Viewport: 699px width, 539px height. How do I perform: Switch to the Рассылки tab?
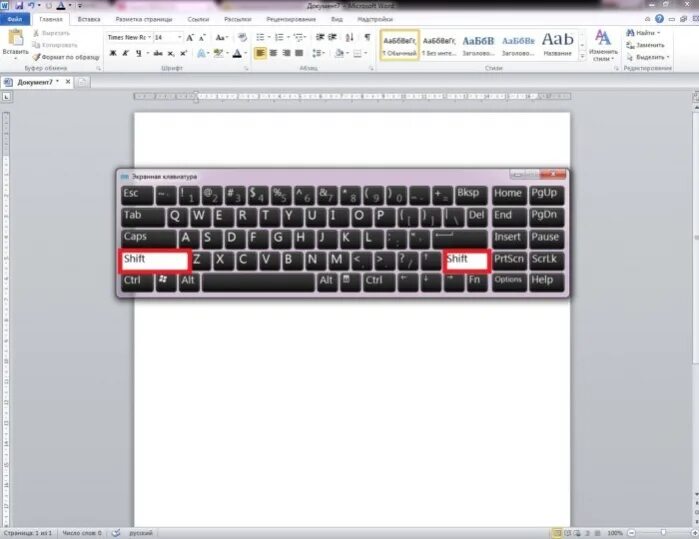[x=237, y=19]
